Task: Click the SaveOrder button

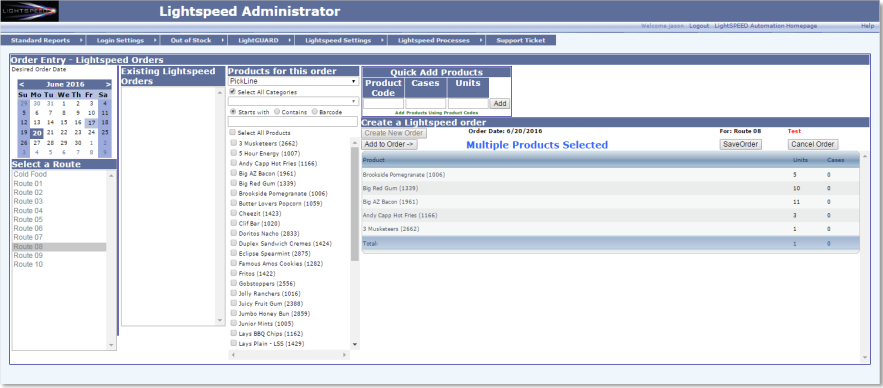Action: click(x=741, y=145)
